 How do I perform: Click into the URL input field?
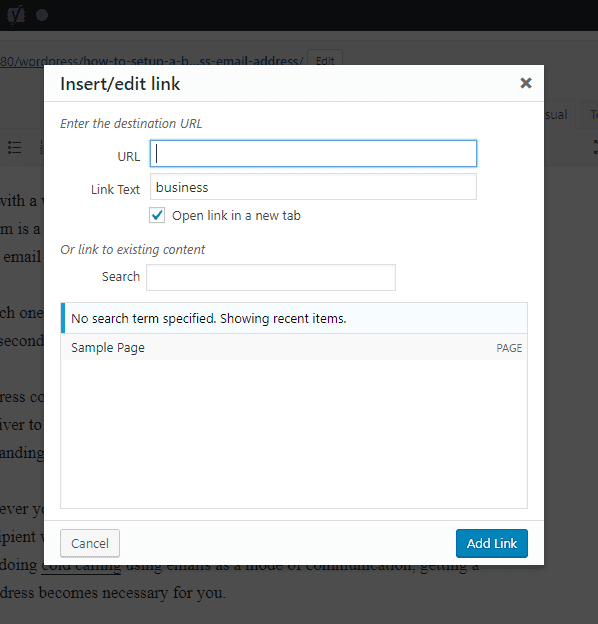point(313,154)
